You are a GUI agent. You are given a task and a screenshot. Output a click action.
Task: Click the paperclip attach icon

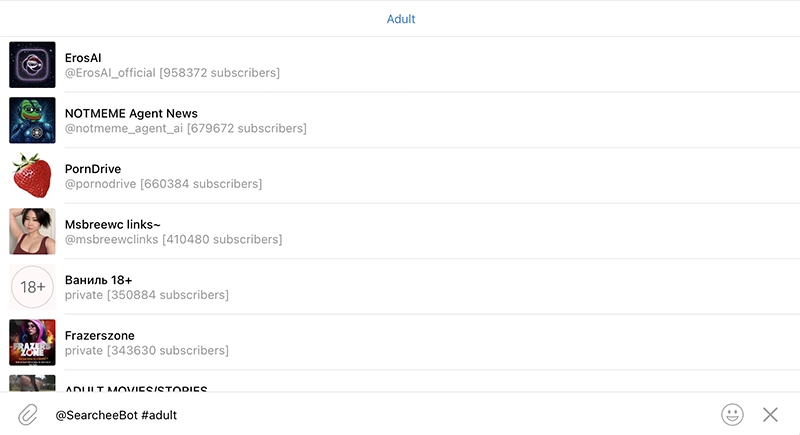point(28,414)
